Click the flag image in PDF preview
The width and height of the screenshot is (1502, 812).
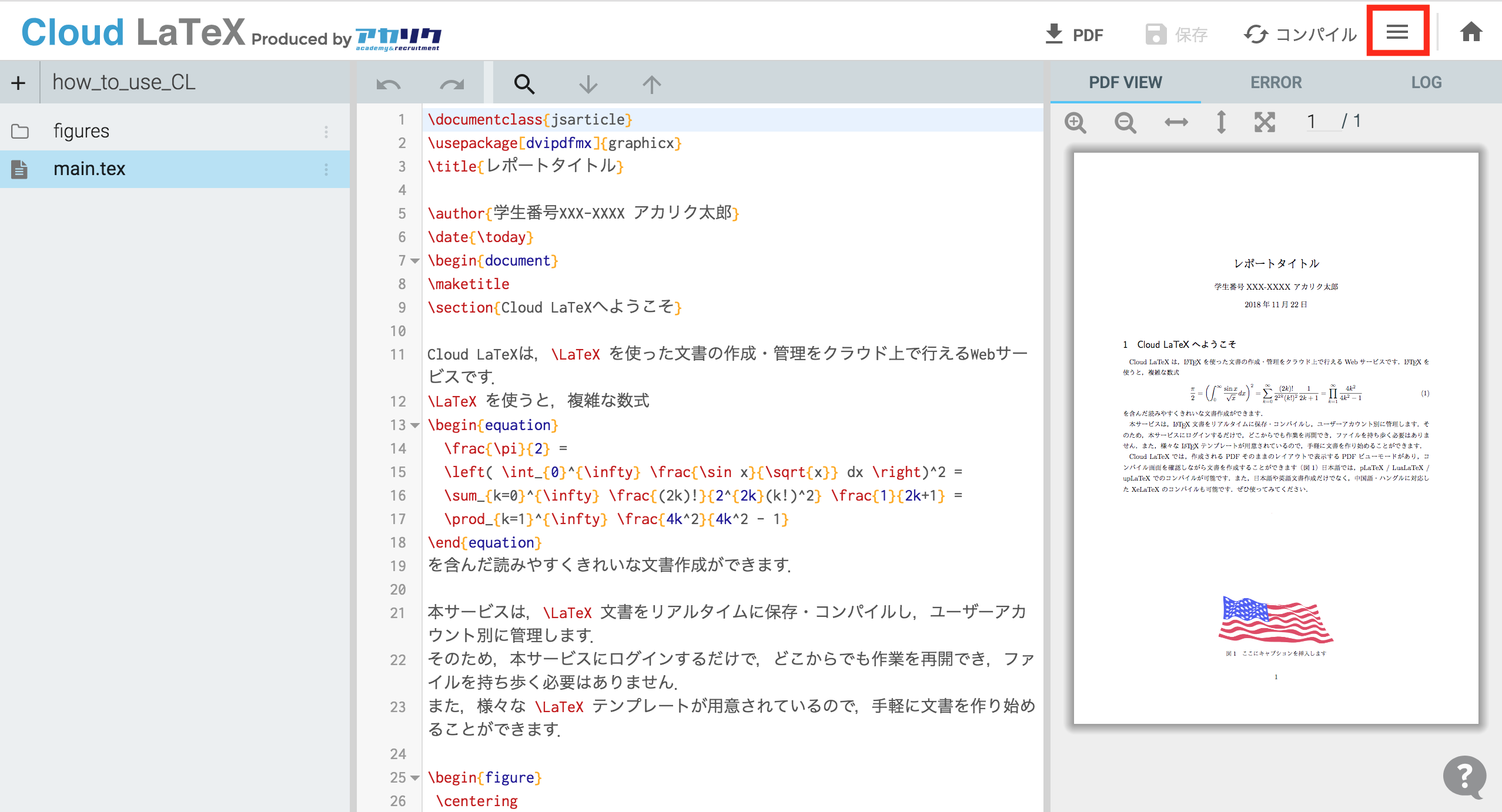[1276, 619]
